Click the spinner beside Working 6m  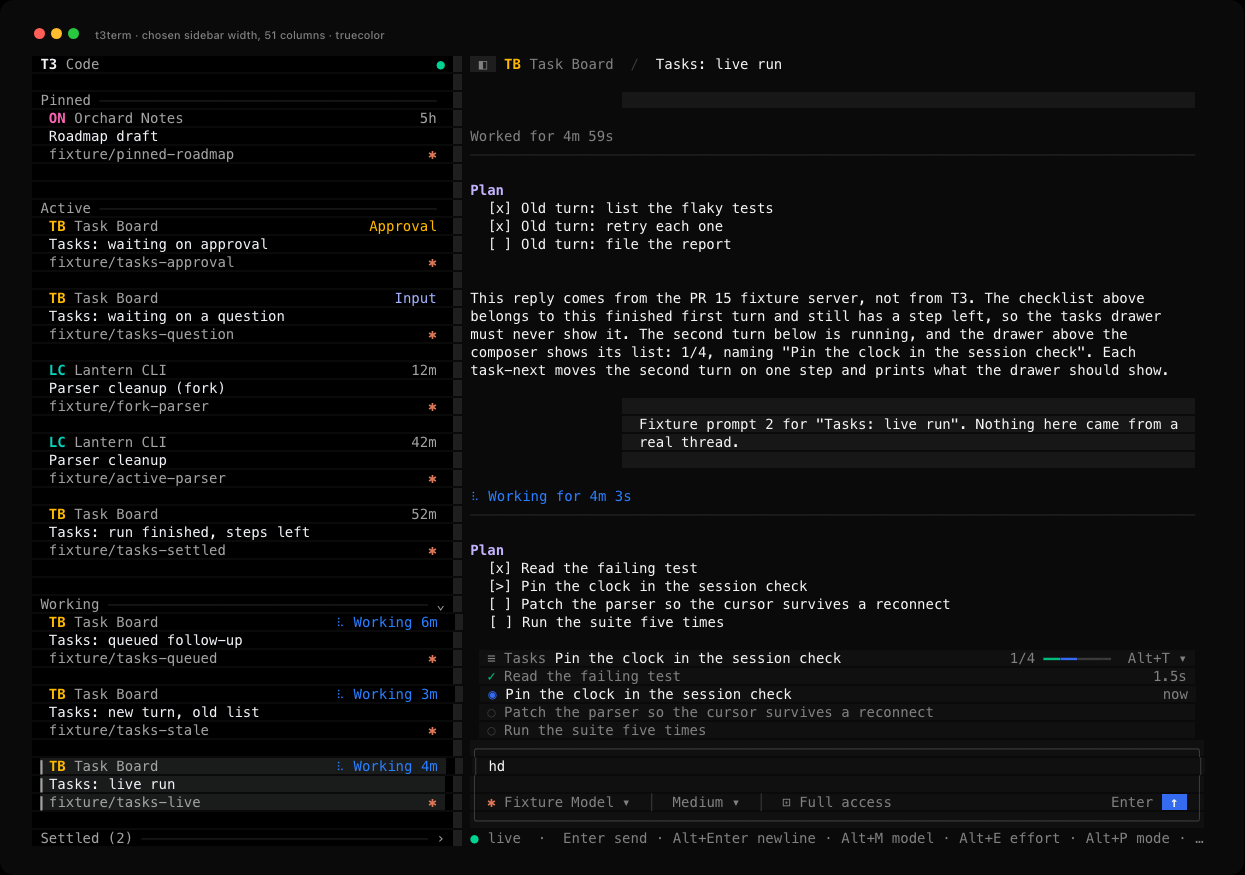340,622
